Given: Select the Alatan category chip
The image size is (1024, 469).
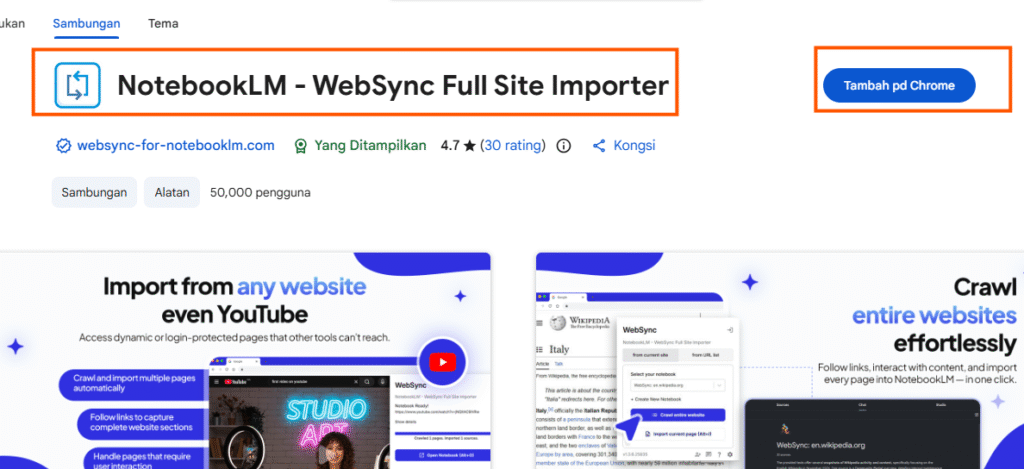Looking at the screenshot, I should [x=172, y=193].
